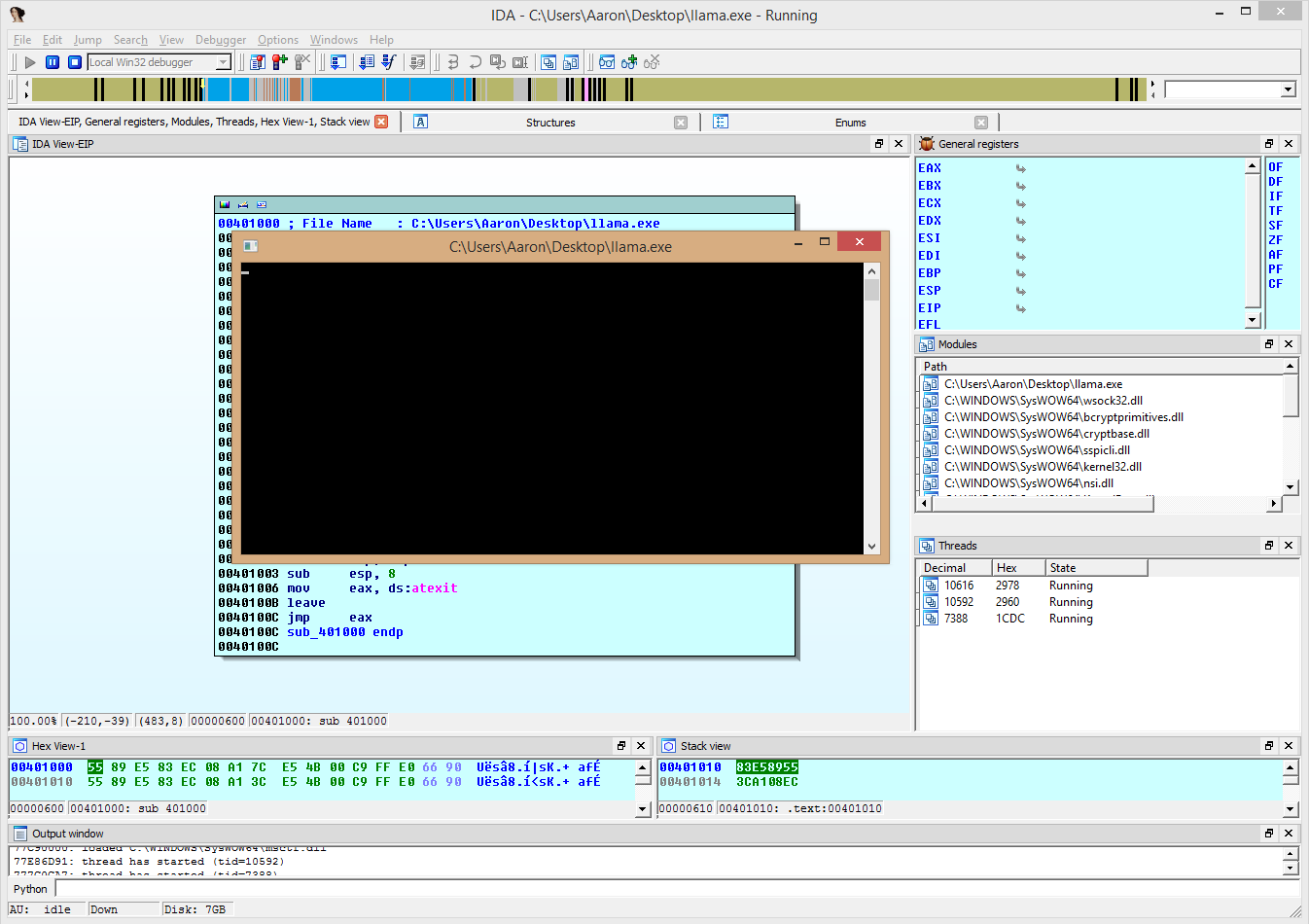Close the Enums tab
The width and height of the screenshot is (1309, 924).
coord(981,123)
